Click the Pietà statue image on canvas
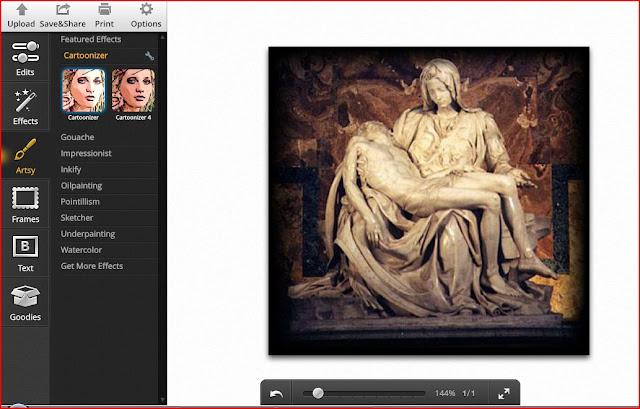 pos(429,201)
